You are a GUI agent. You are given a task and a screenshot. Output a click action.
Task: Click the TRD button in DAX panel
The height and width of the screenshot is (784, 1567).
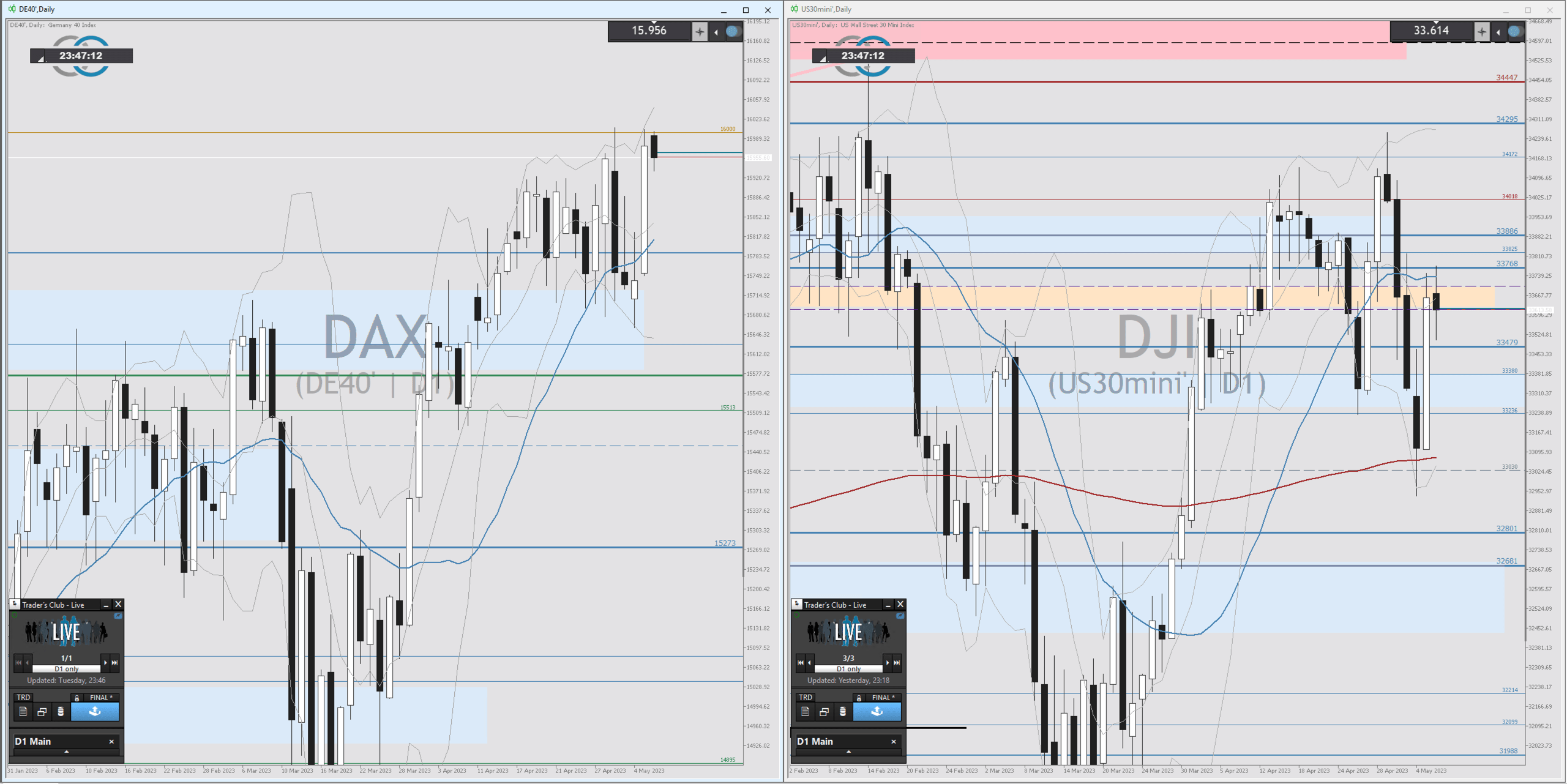coord(23,698)
